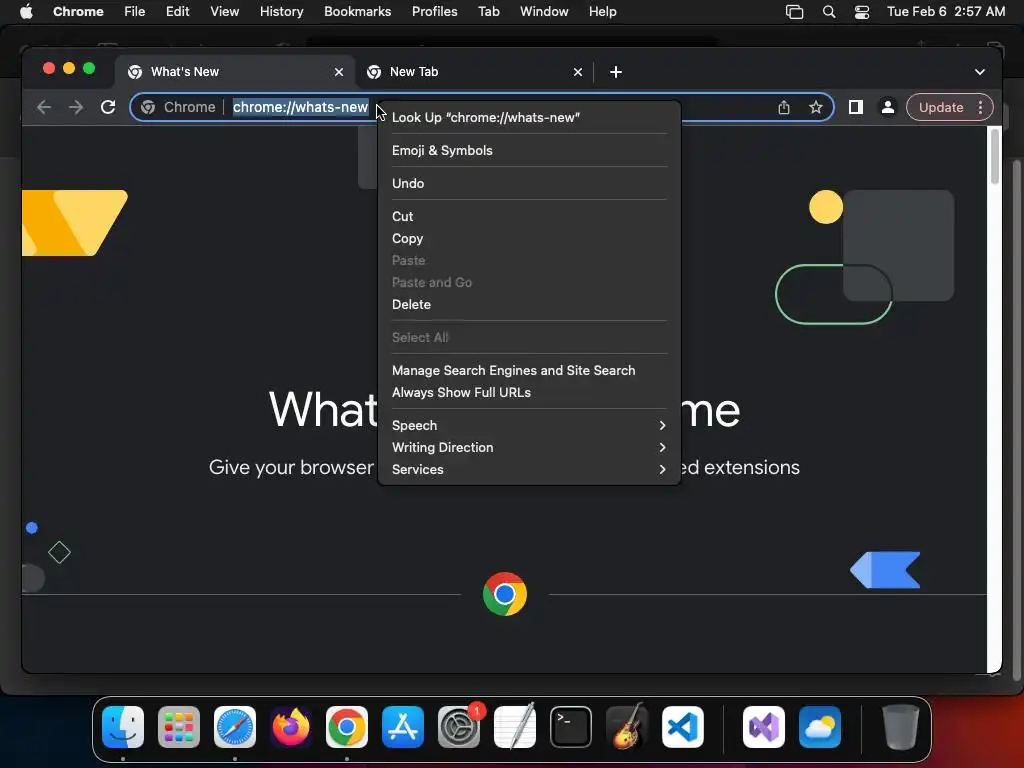Open System Settings from the Dock
Image resolution: width=1024 pixels, height=768 pixels.
(458, 727)
